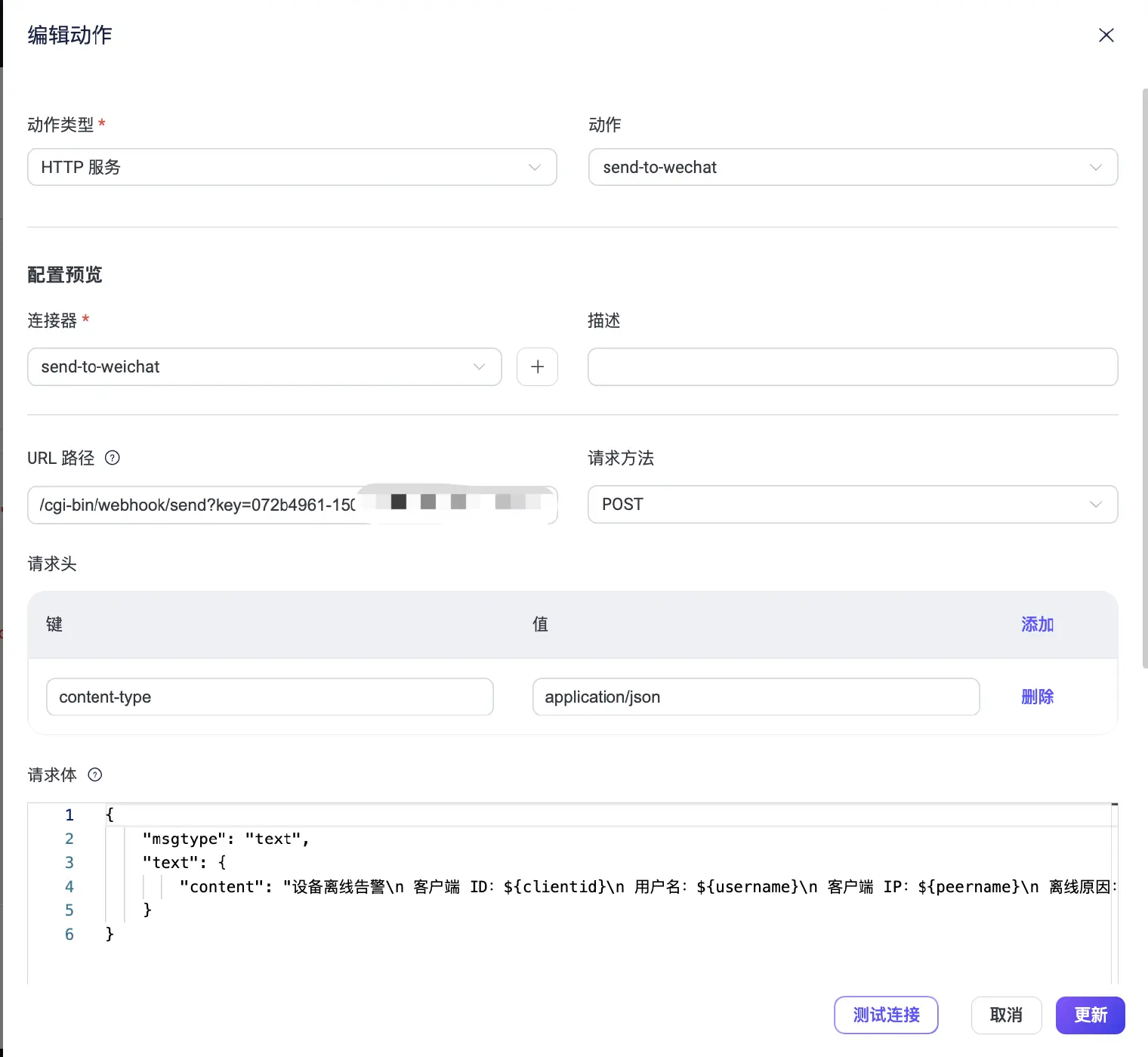Open the 动作类型 HTTP 服务 dropdown
Screen dimensions: 1148x1057
coord(292,167)
